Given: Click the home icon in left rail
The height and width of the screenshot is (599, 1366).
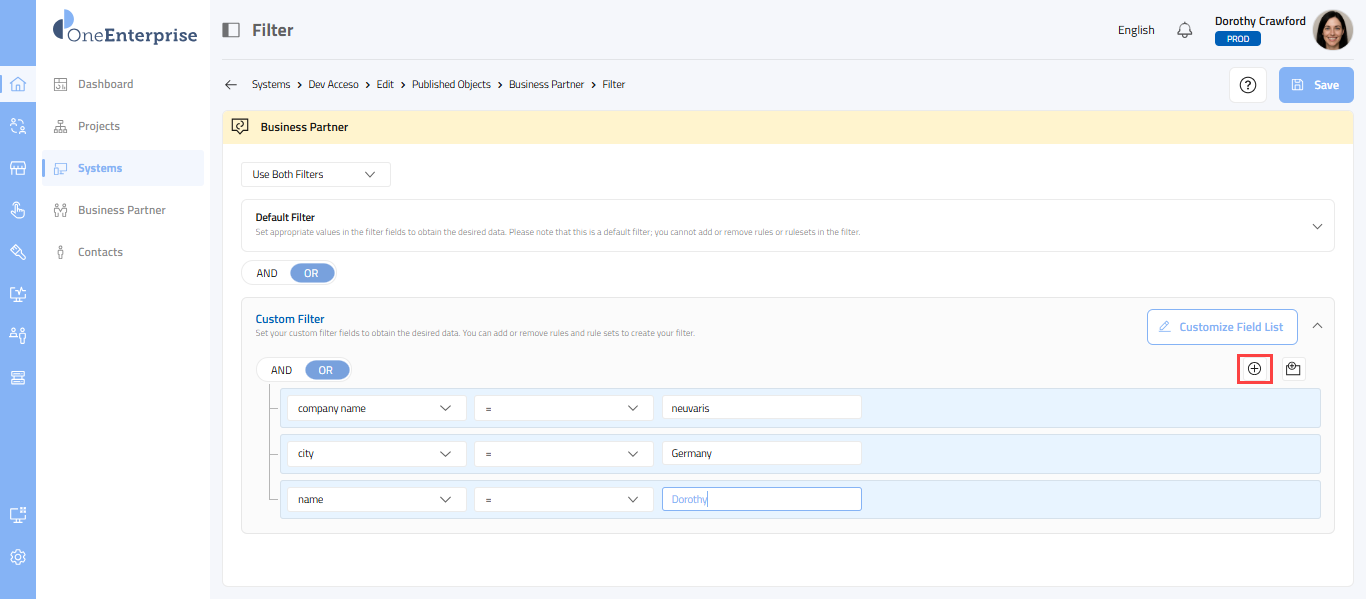Looking at the screenshot, I should [x=18, y=84].
